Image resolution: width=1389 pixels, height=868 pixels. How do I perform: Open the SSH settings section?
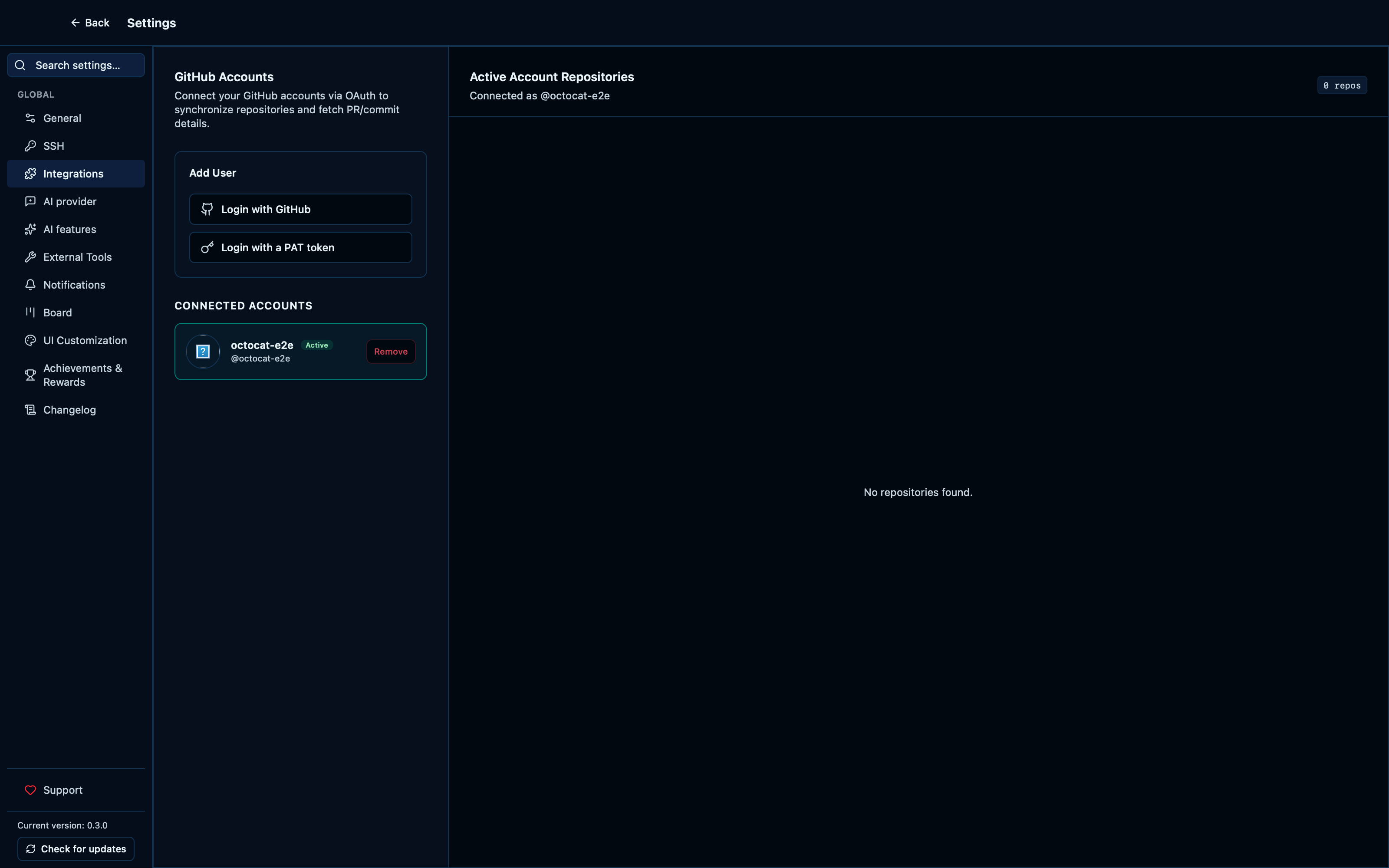click(x=76, y=146)
